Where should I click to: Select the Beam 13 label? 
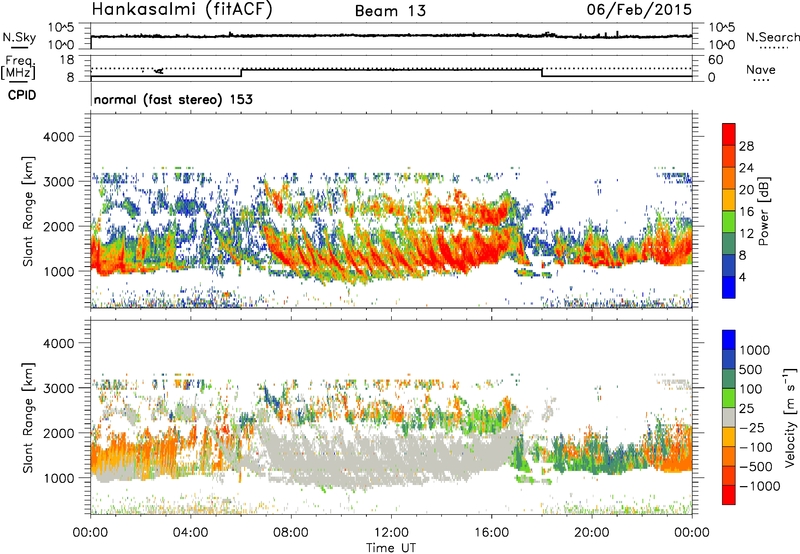[x=390, y=11]
